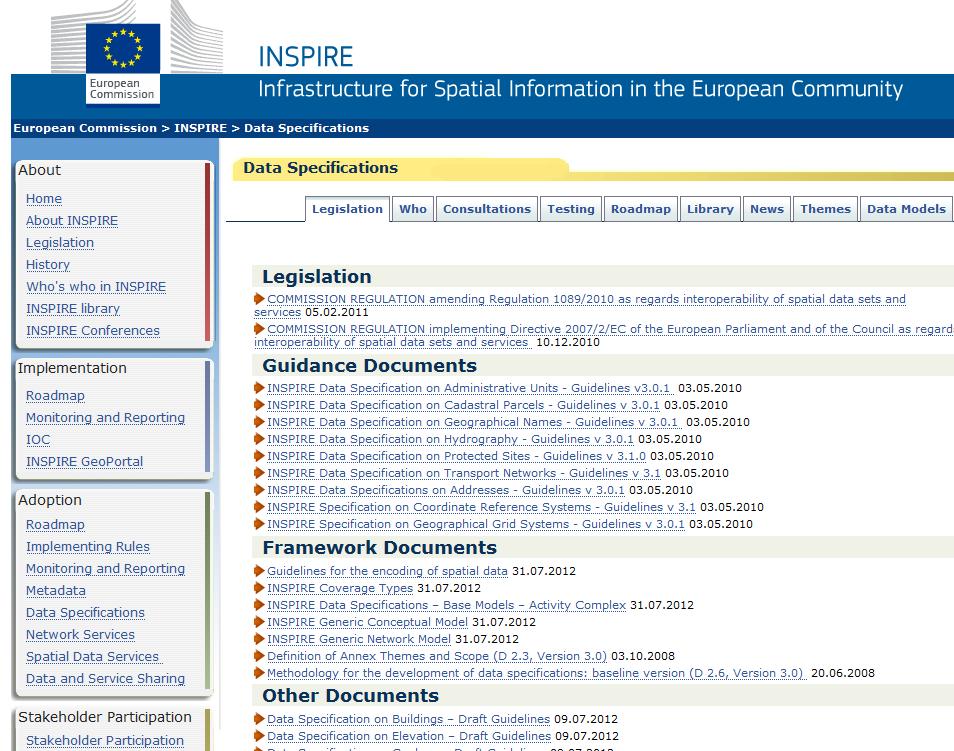Open INSPIRE Coverage Types document

point(339,589)
